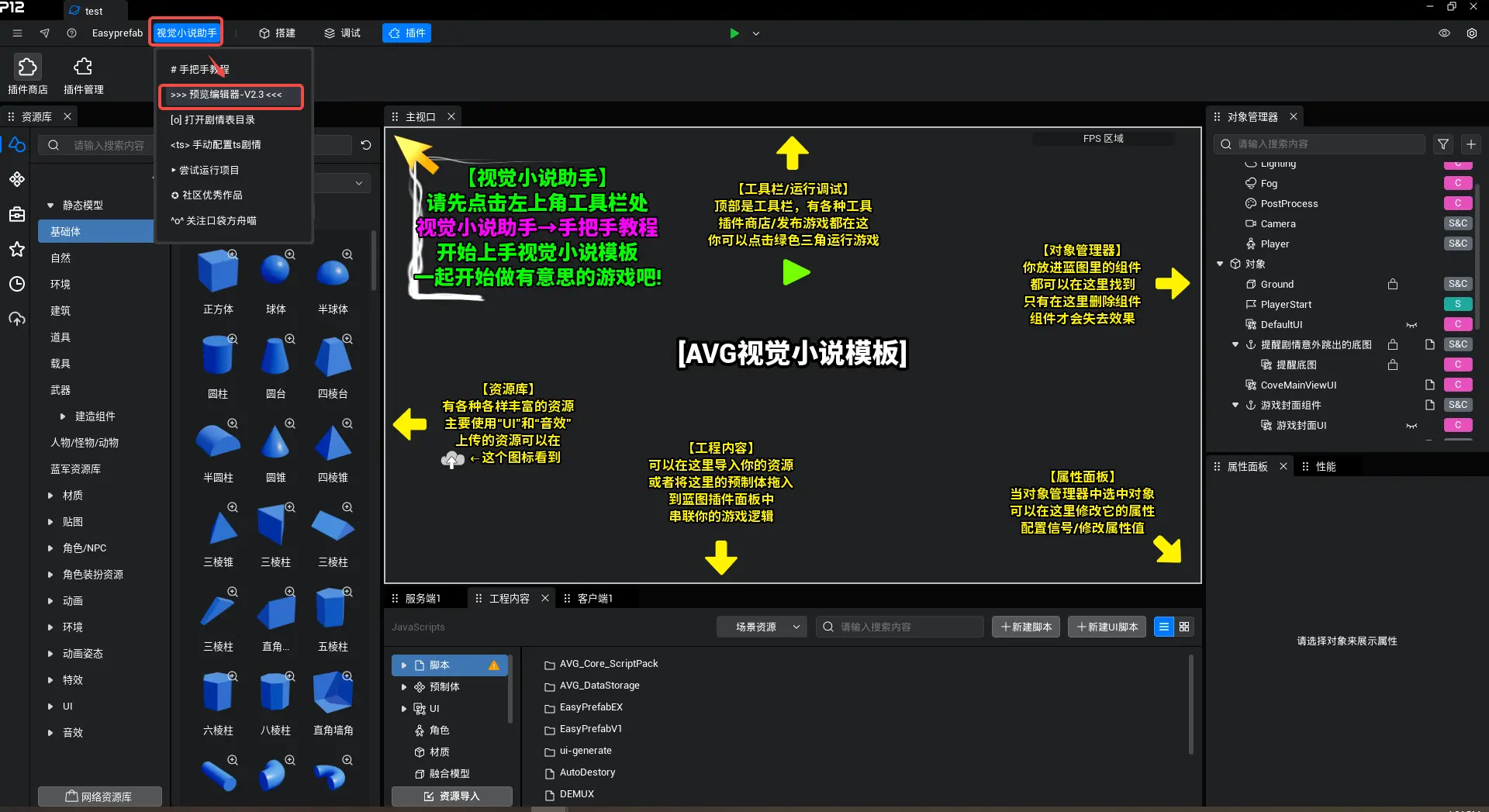Expand the UI folder in project content

[404, 709]
